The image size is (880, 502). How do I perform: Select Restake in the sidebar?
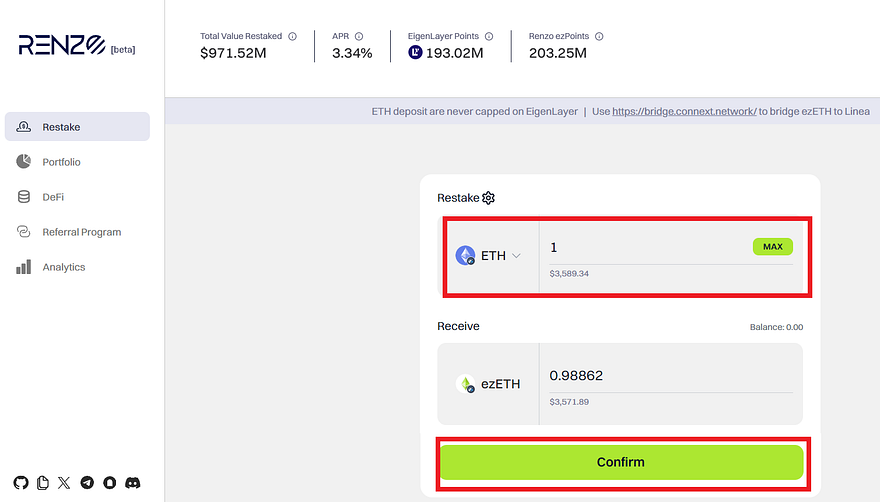(x=77, y=126)
